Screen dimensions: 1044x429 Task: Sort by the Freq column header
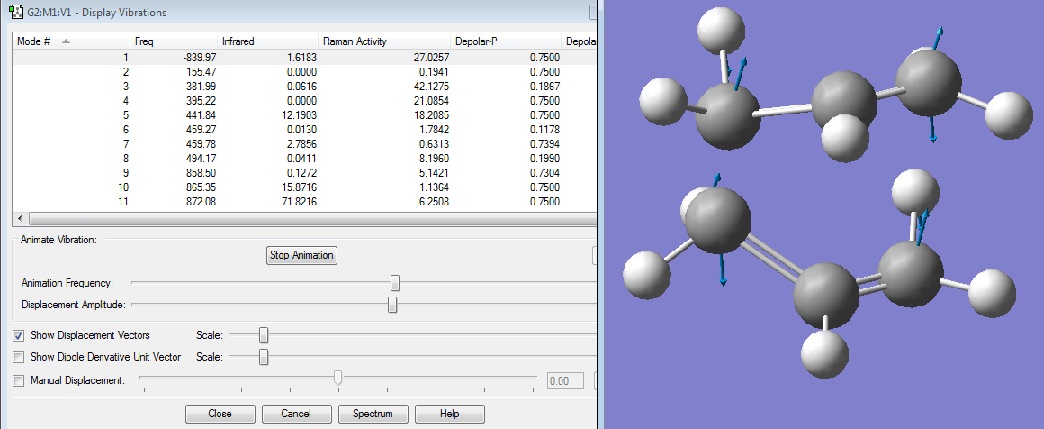pos(147,43)
